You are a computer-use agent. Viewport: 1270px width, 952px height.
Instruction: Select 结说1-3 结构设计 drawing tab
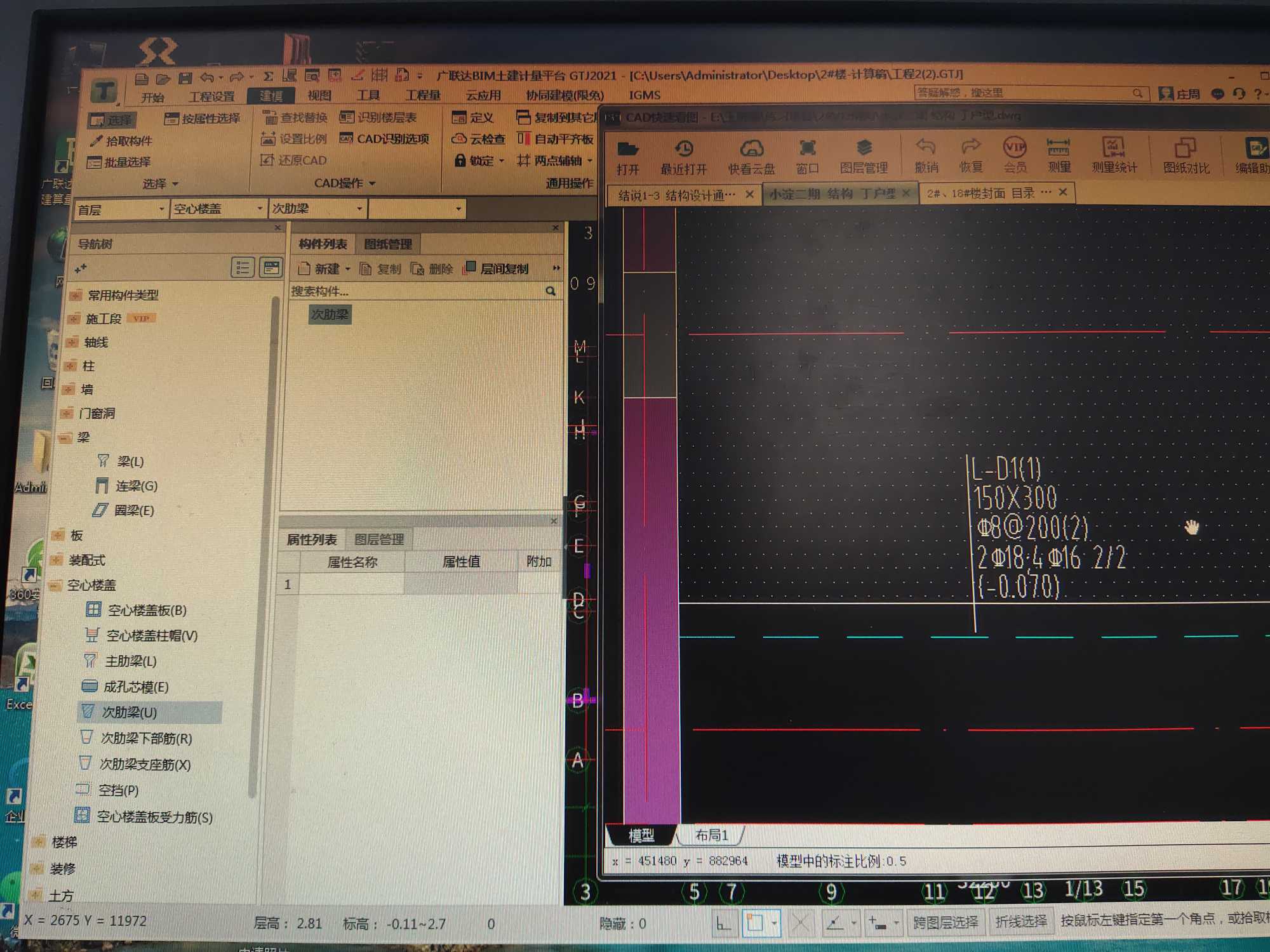(676, 195)
